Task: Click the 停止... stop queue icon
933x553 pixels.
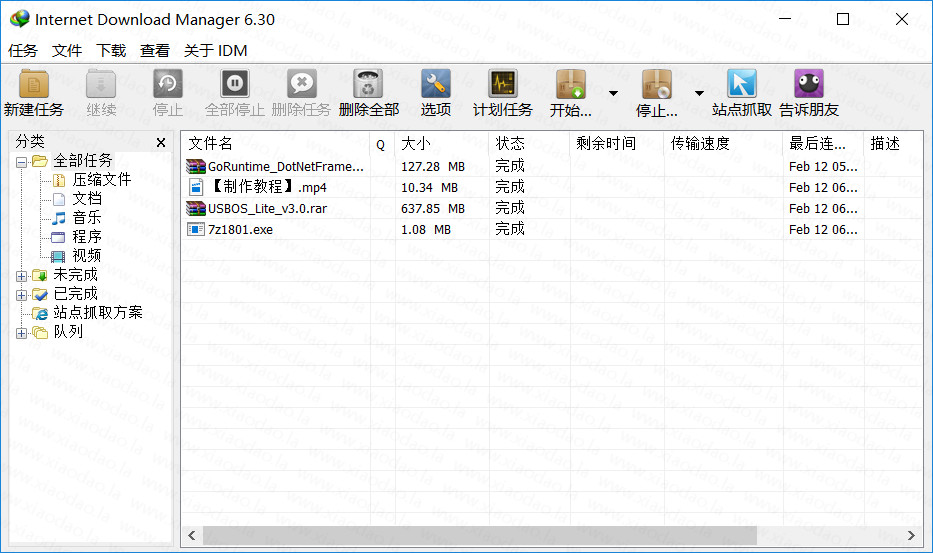Action: 656,84
